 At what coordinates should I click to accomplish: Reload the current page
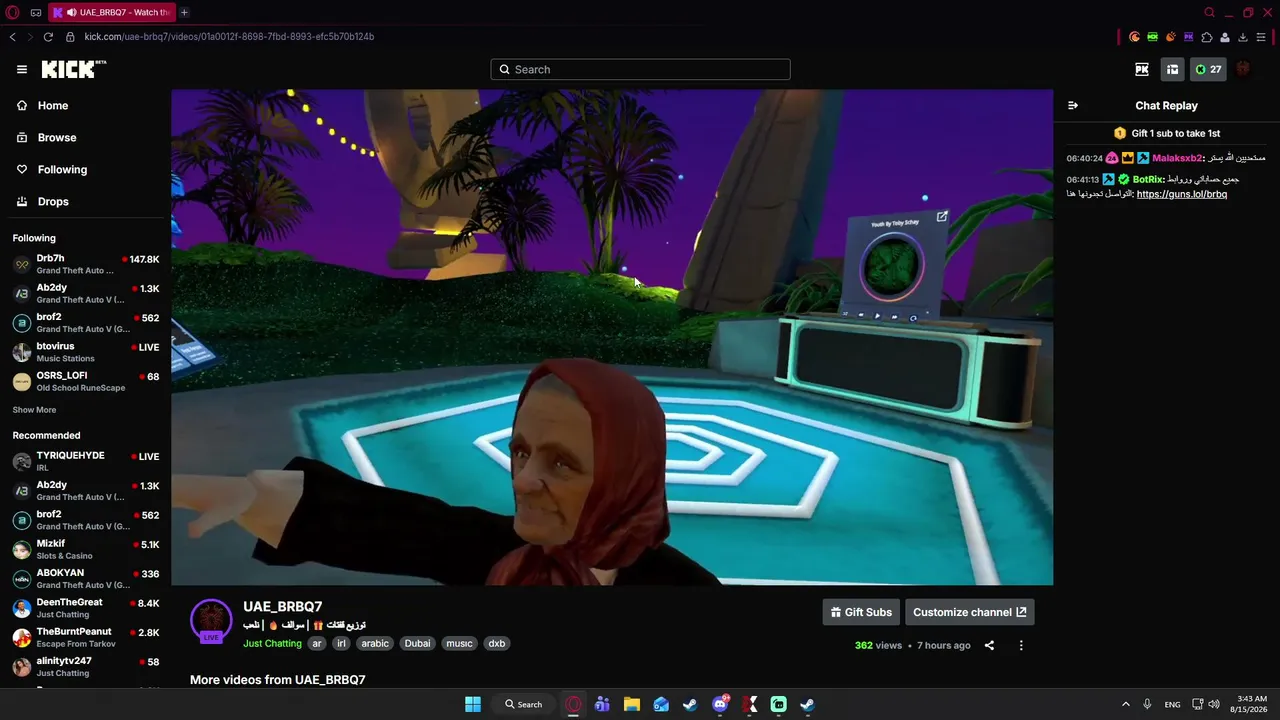point(48,37)
